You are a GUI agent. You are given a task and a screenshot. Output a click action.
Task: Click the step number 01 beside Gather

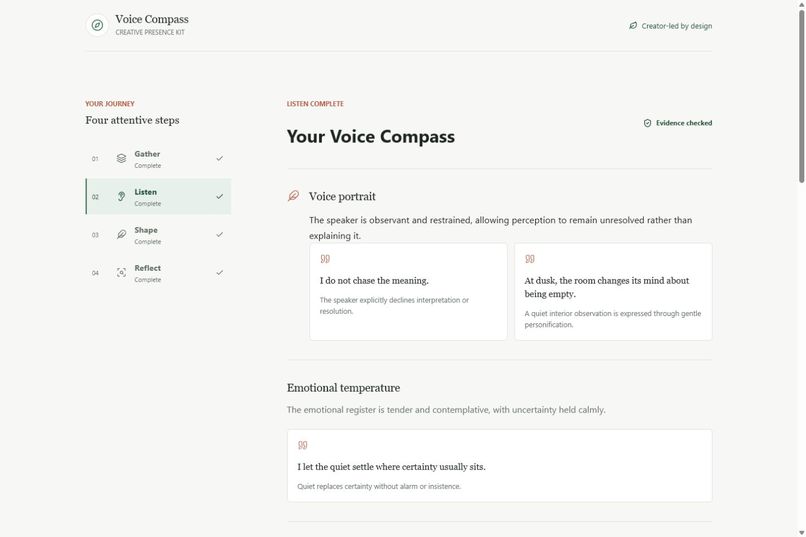click(x=95, y=159)
